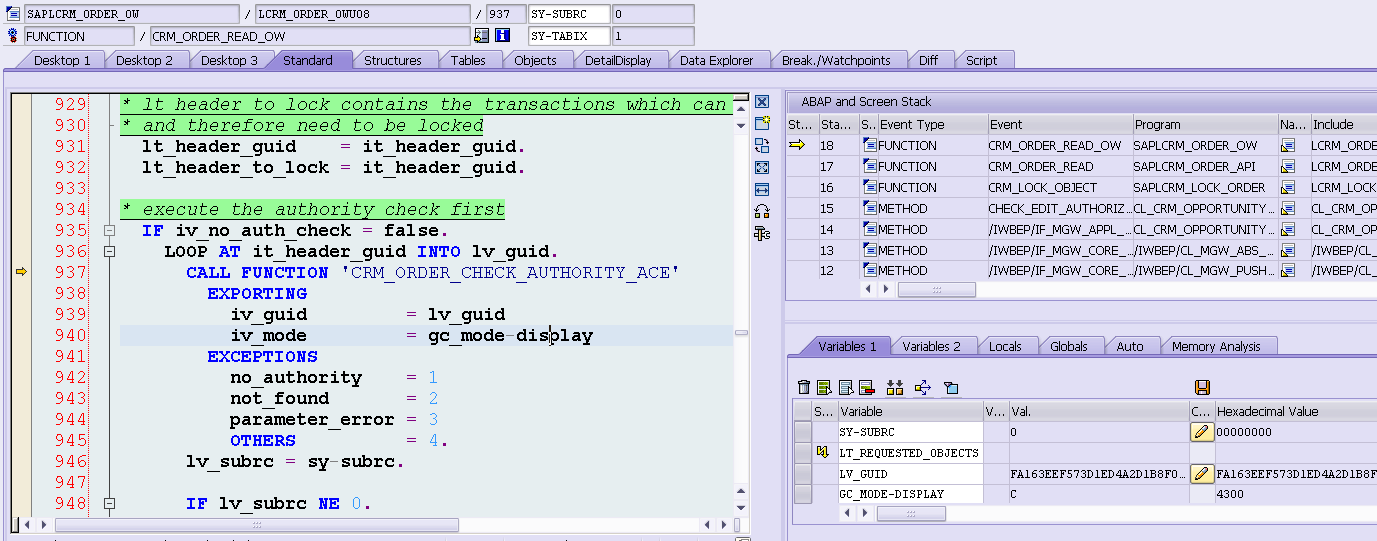Open the Objects tab

point(535,60)
